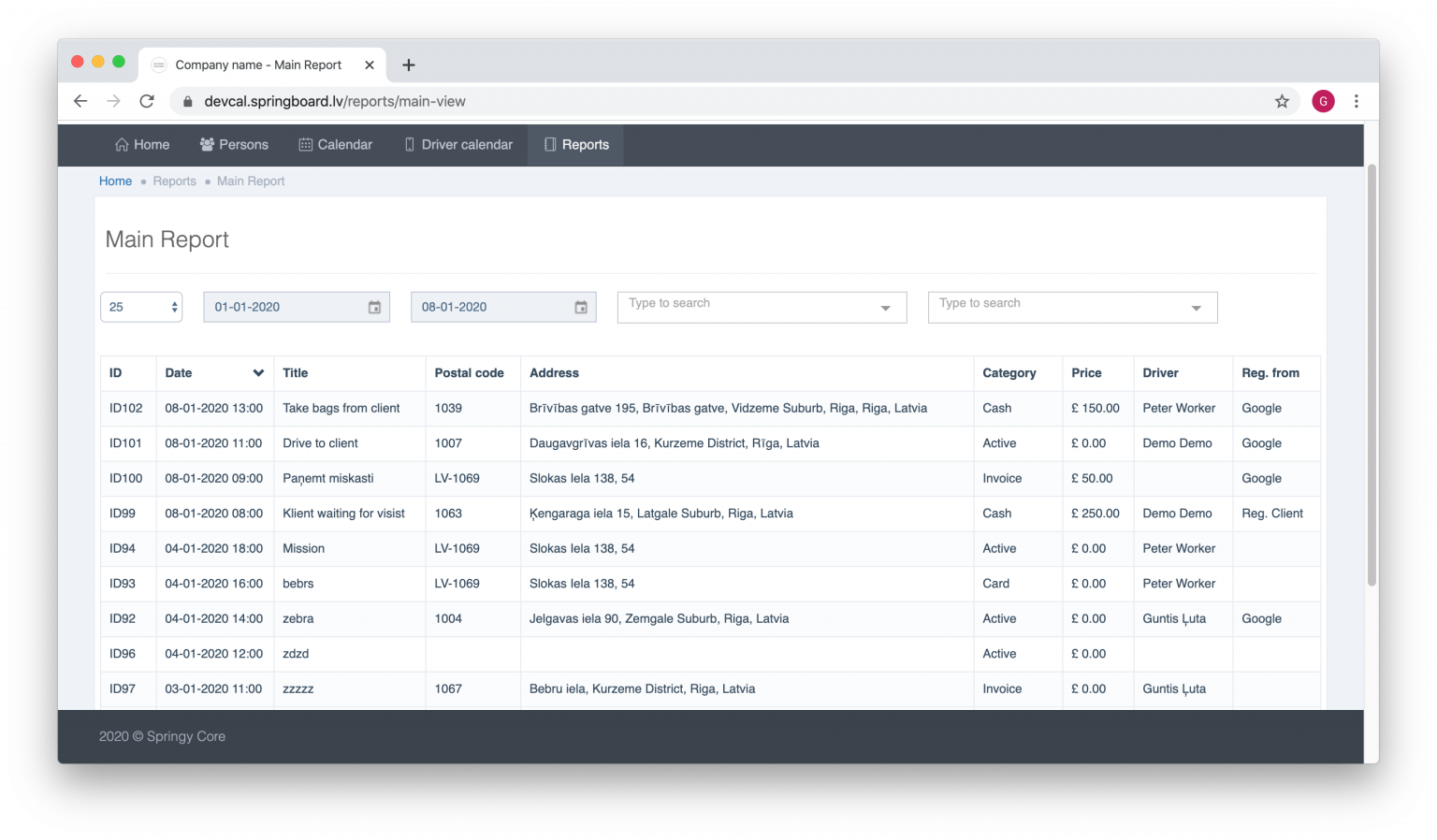This screenshot has width=1437, height=840.
Task: Click the Address column header
Action: pos(747,372)
